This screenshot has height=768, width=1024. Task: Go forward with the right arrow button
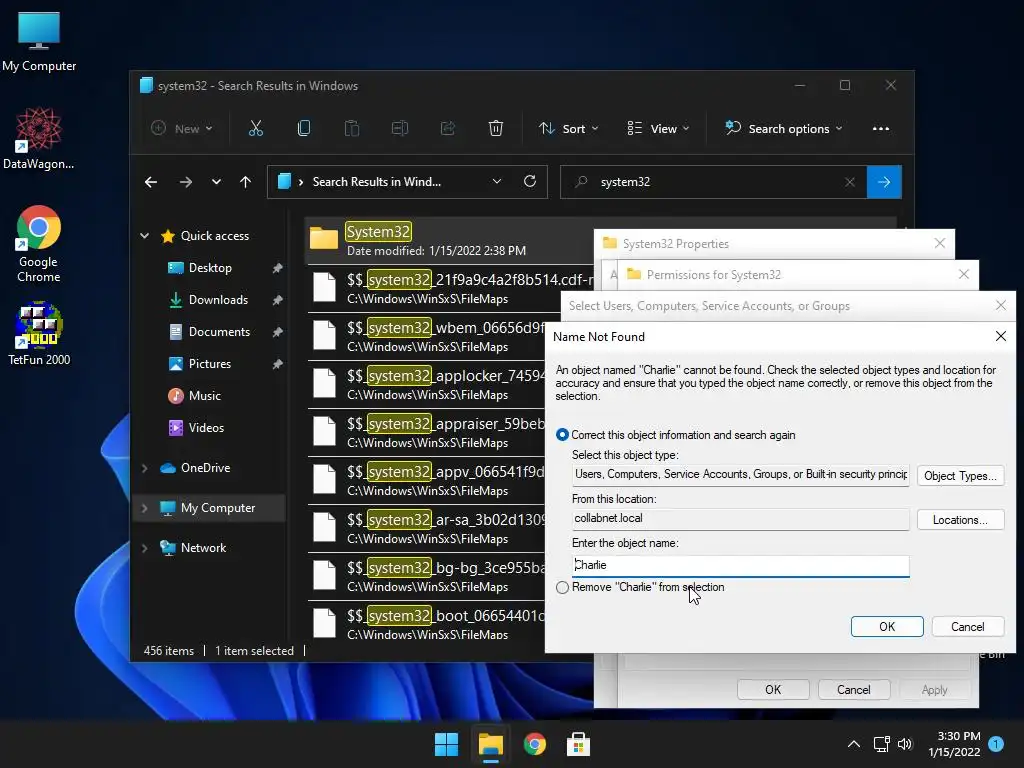click(x=186, y=182)
